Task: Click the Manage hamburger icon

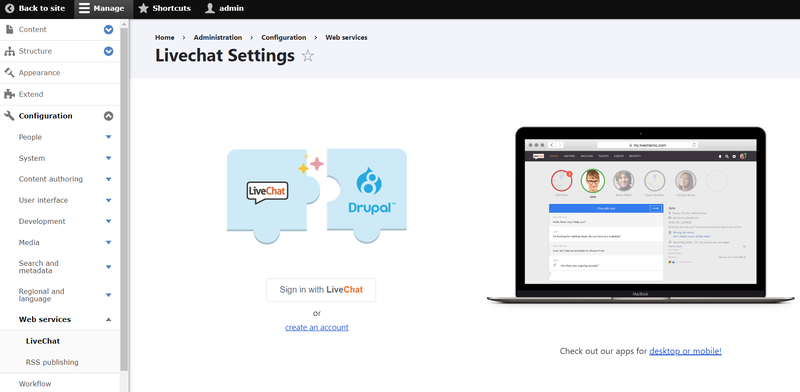Action: pos(84,8)
